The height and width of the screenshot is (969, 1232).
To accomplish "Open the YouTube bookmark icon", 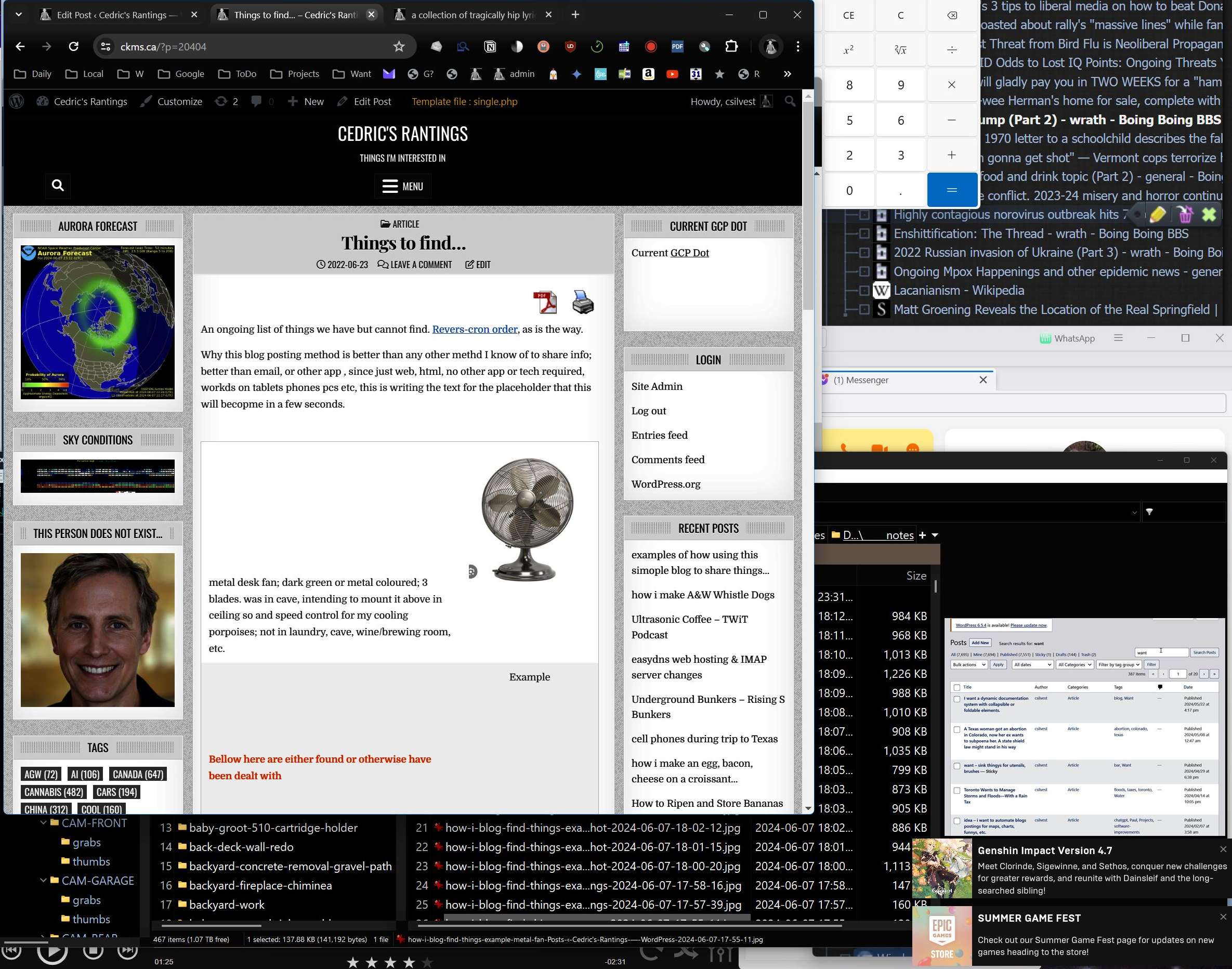I will (672, 74).
